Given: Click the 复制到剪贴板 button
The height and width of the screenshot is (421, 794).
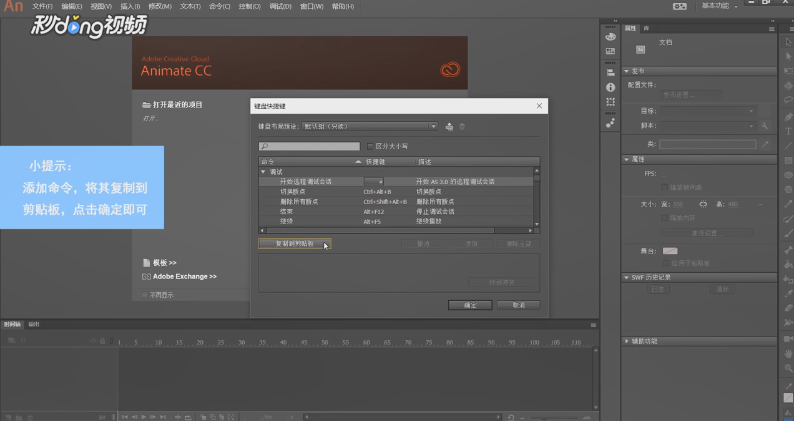Looking at the screenshot, I should [x=295, y=244].
